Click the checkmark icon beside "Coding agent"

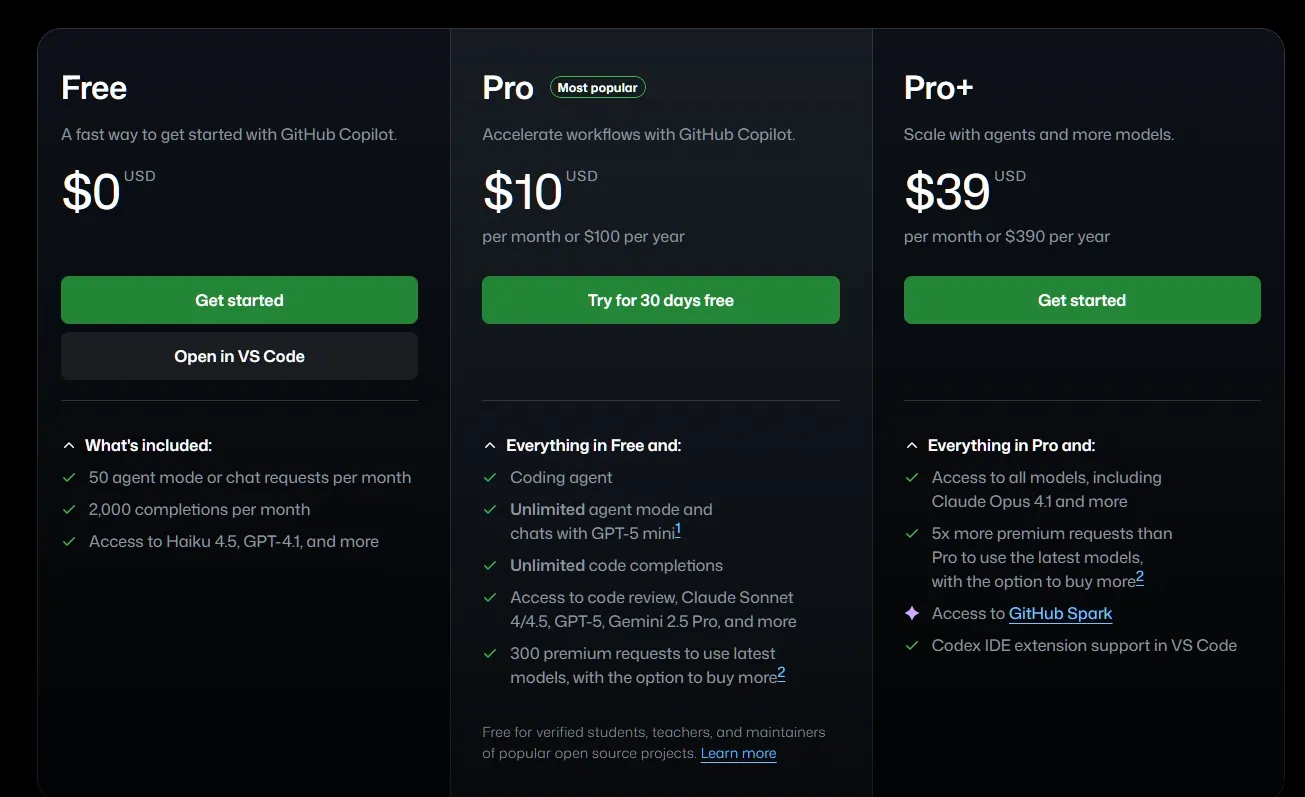point(489,478)
